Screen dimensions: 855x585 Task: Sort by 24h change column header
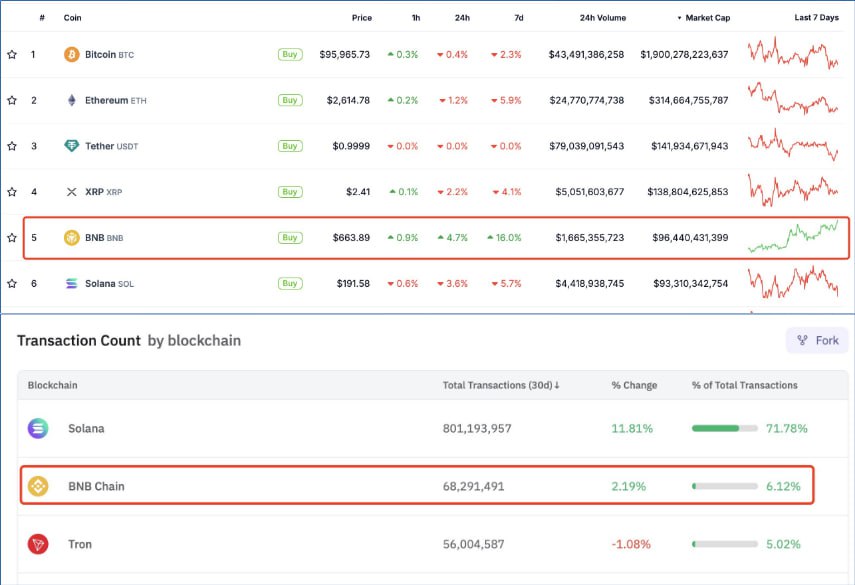click(462, 18)
